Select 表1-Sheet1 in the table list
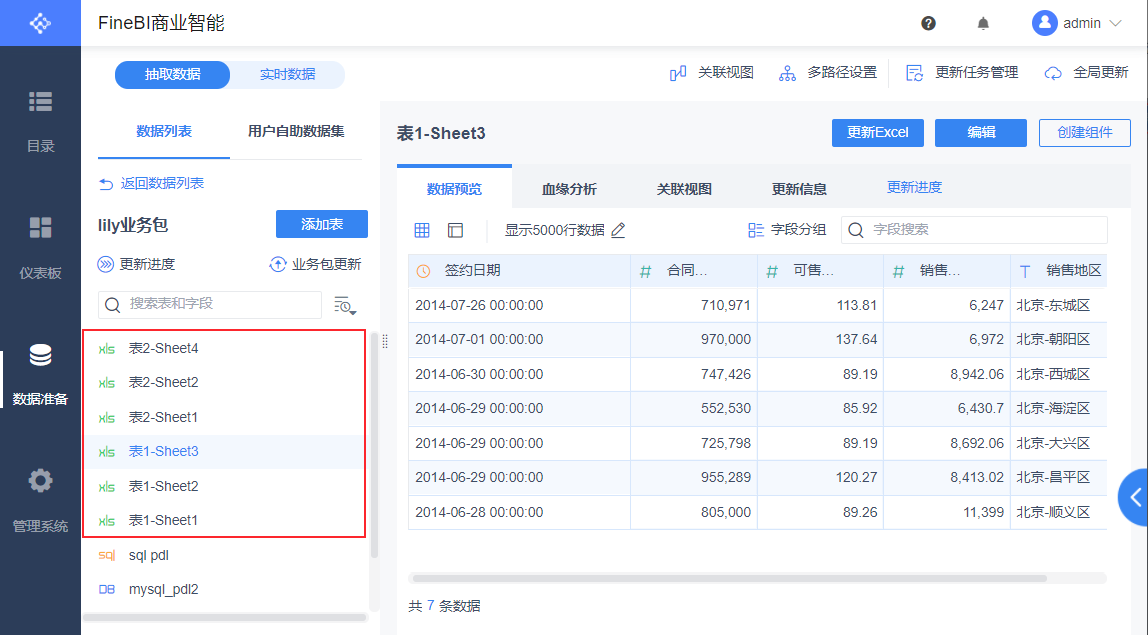The image size is (1148, 635). click(224, 521)
